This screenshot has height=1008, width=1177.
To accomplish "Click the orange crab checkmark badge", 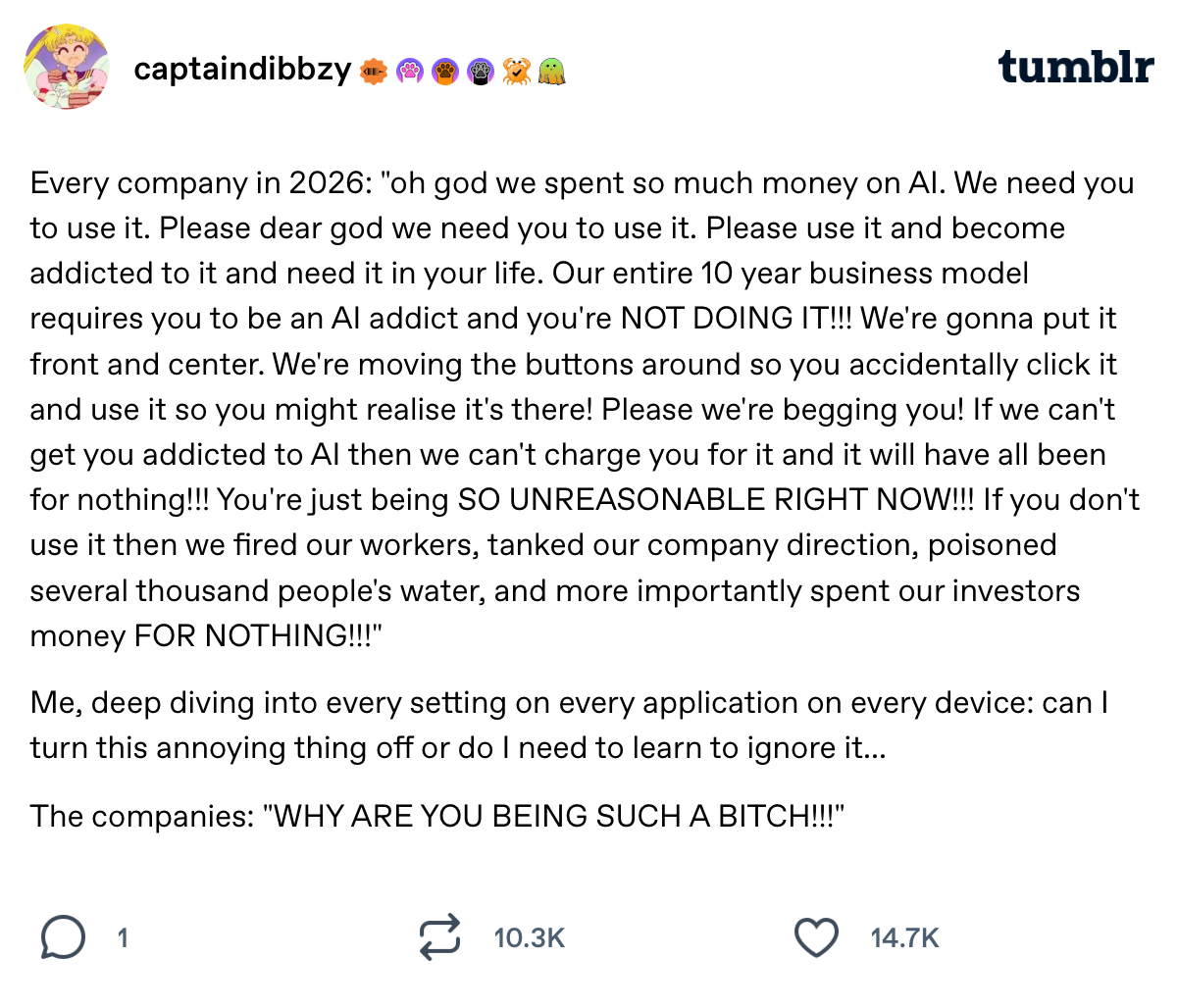I will coord(516,72).
